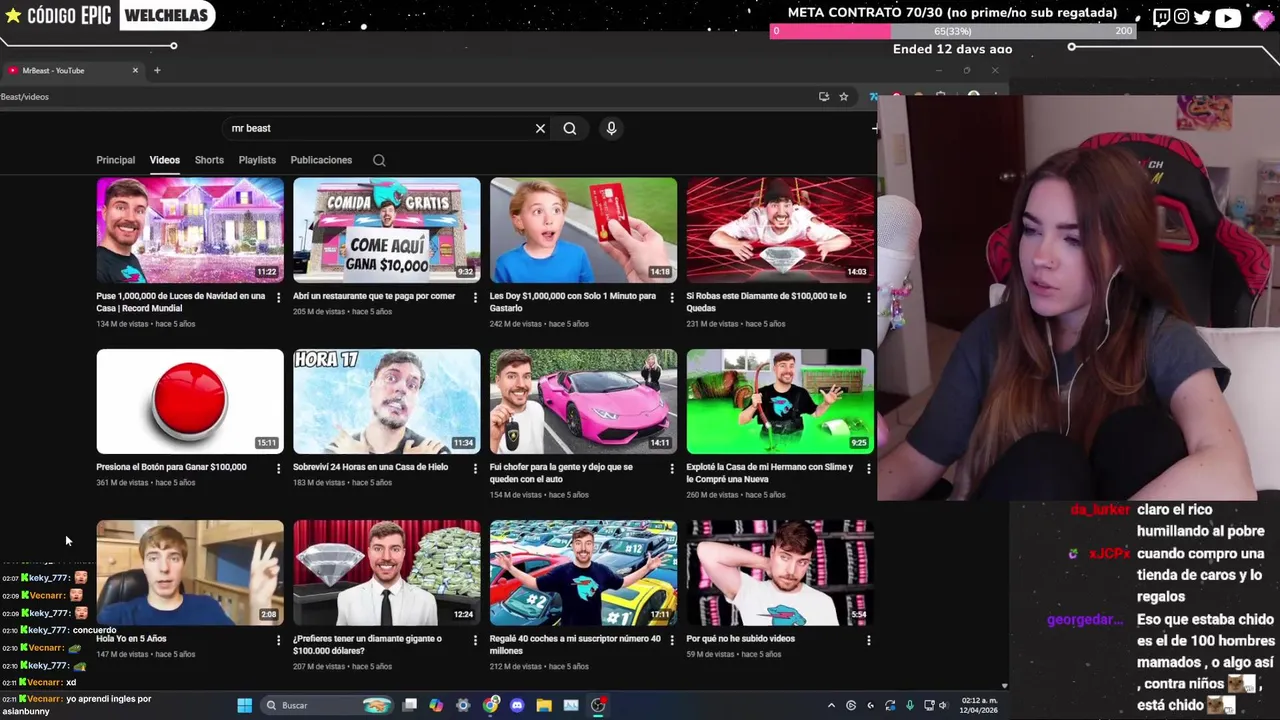This screenshot has height=720, width=1280.
Task: Open options for Hola Yo en 5 Años video
Action: coord(278,640)
